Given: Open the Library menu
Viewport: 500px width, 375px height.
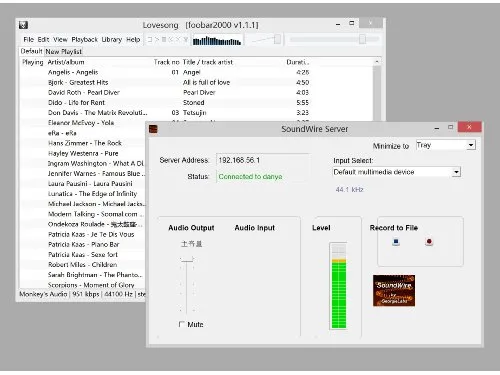Looking at the screenshot, I should tap(112, 40).
